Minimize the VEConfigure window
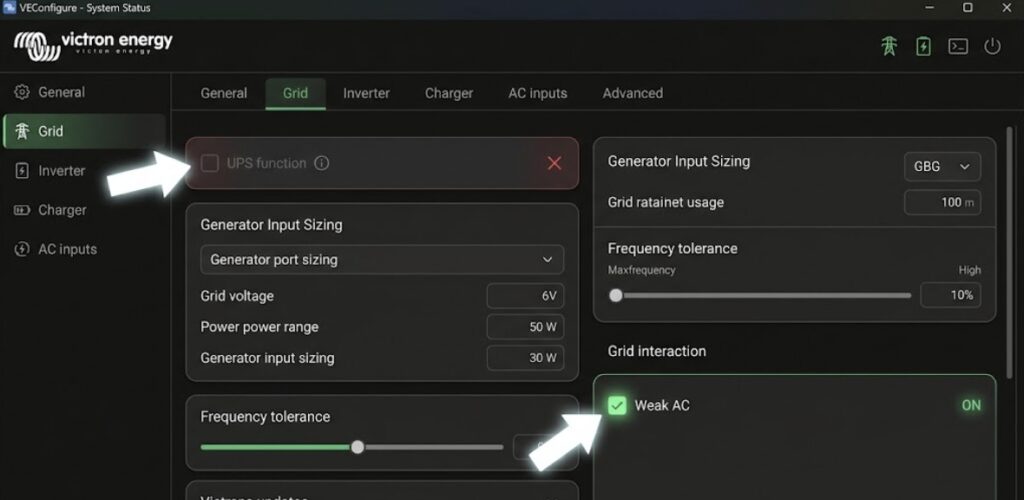This screenshot has height=500, width=1024. click(x=930, y=8)
